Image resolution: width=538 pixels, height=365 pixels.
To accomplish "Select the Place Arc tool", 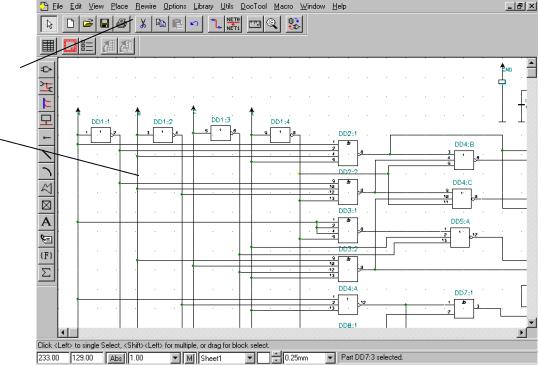I will tap(46, 171).
